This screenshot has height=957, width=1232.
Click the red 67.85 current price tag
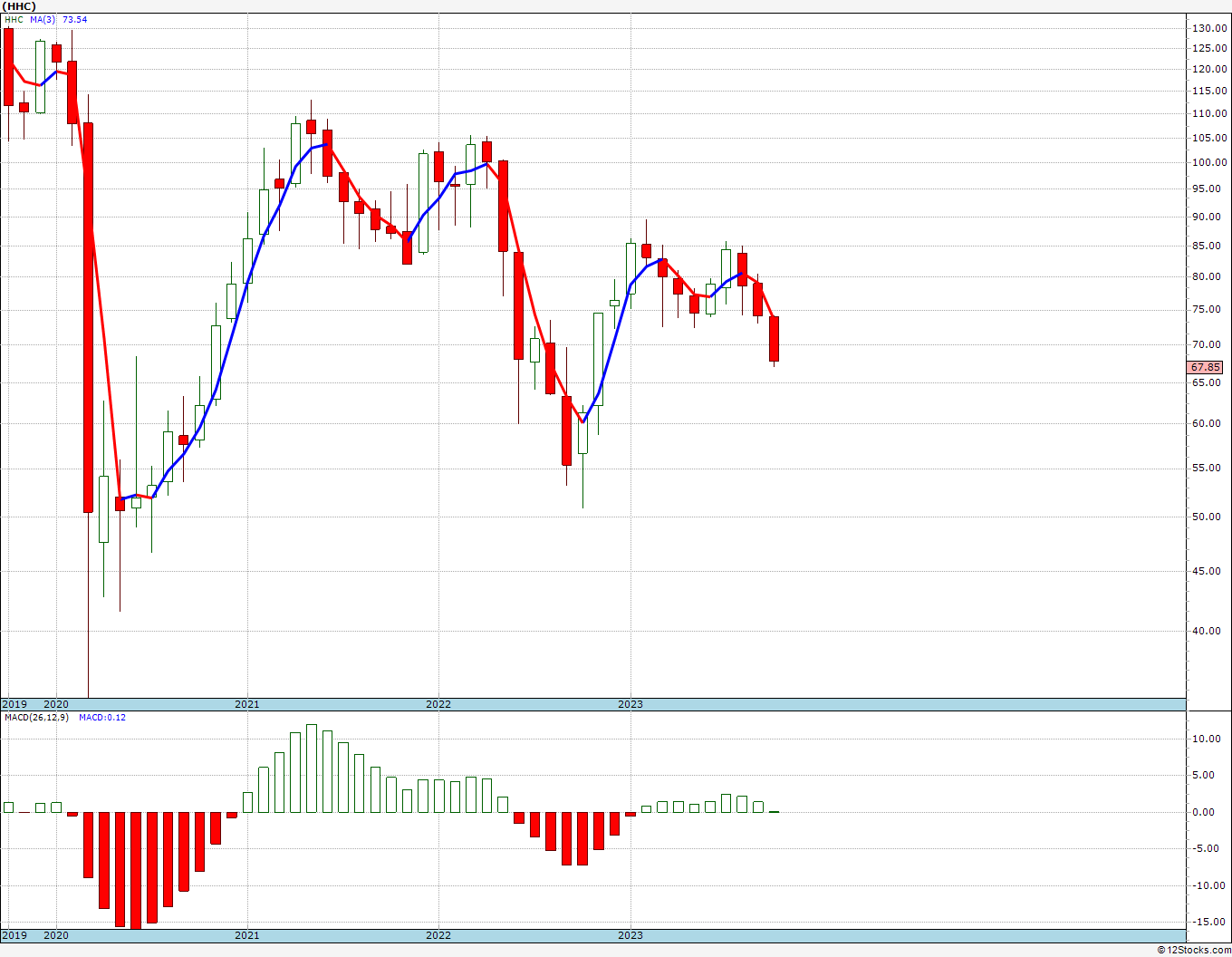point(1206,367)
